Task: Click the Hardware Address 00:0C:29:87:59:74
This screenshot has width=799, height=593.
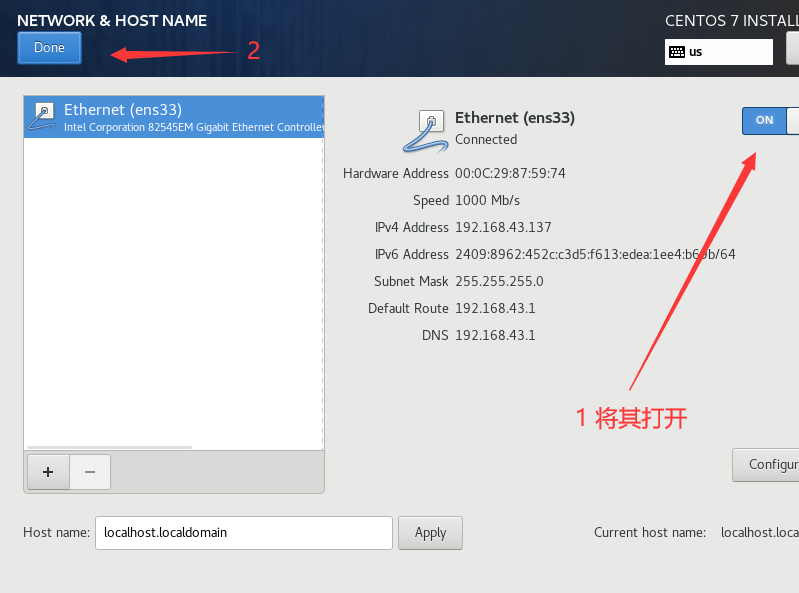Action: [x=510, y=173]
